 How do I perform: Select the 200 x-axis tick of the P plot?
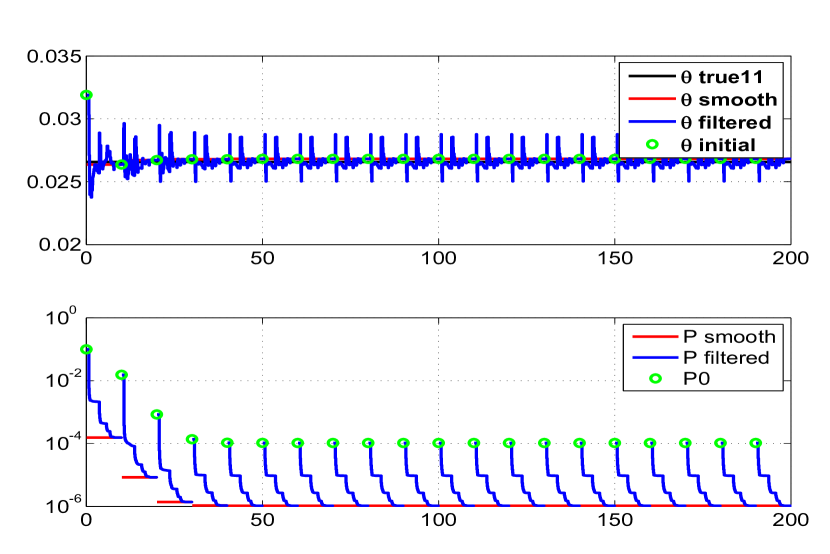(x=790, y=520)
